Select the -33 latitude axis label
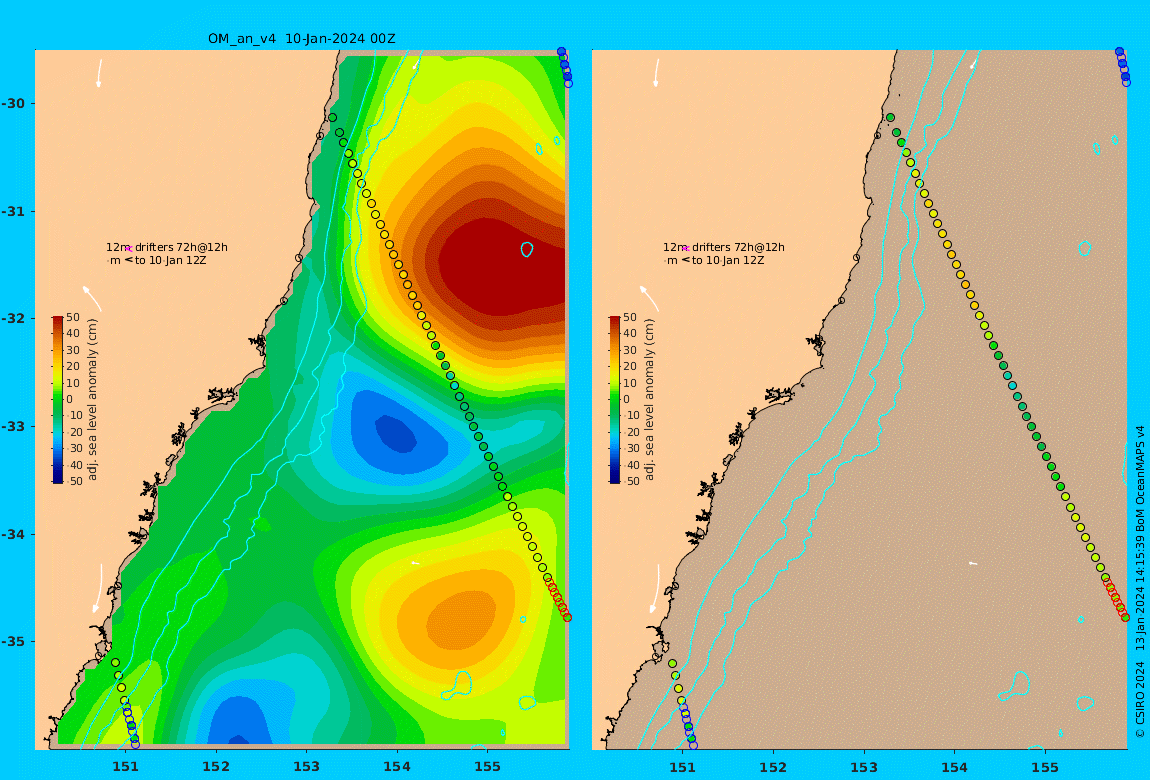 (x=12, y=426)
